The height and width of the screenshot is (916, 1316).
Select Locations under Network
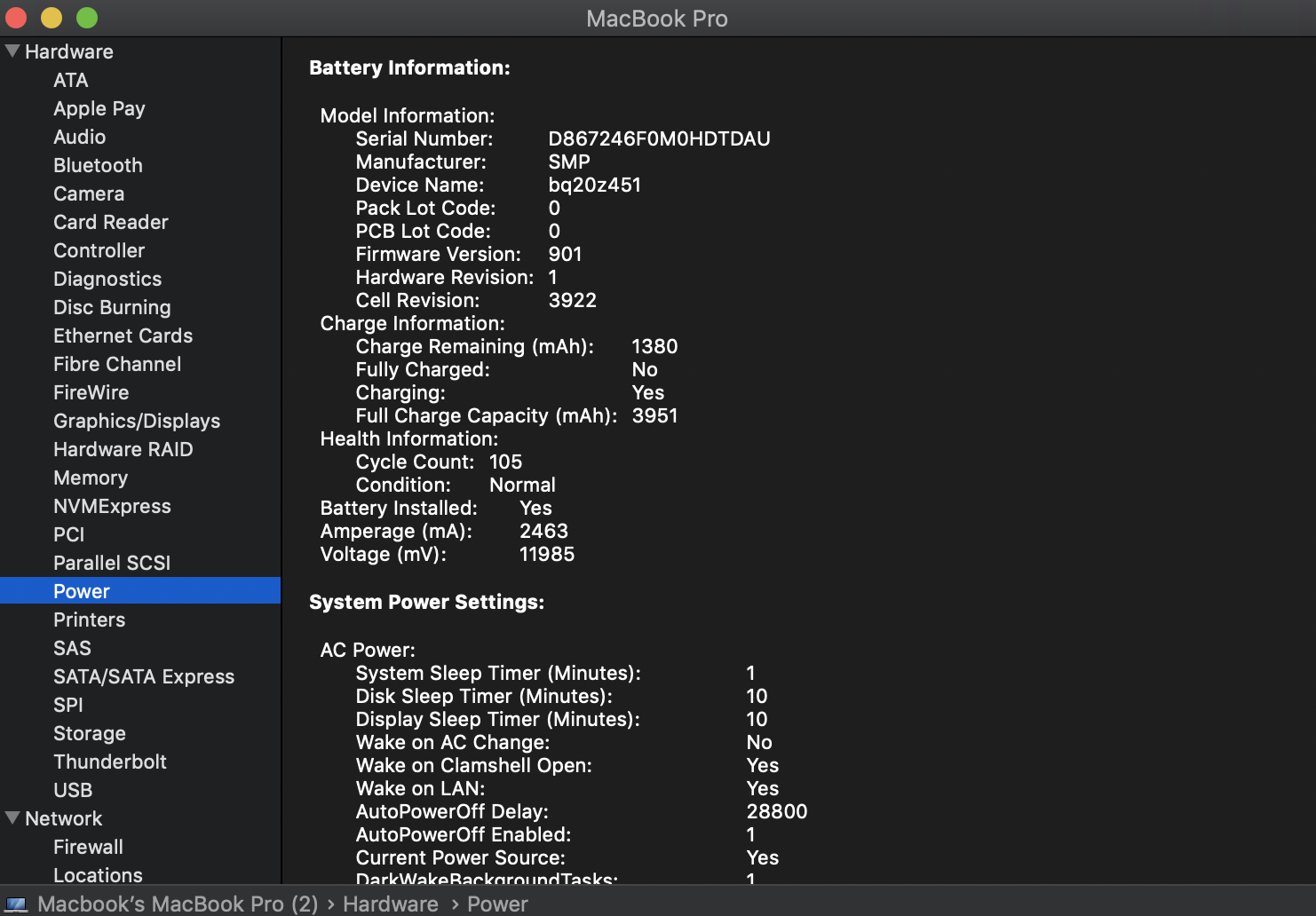98,874
